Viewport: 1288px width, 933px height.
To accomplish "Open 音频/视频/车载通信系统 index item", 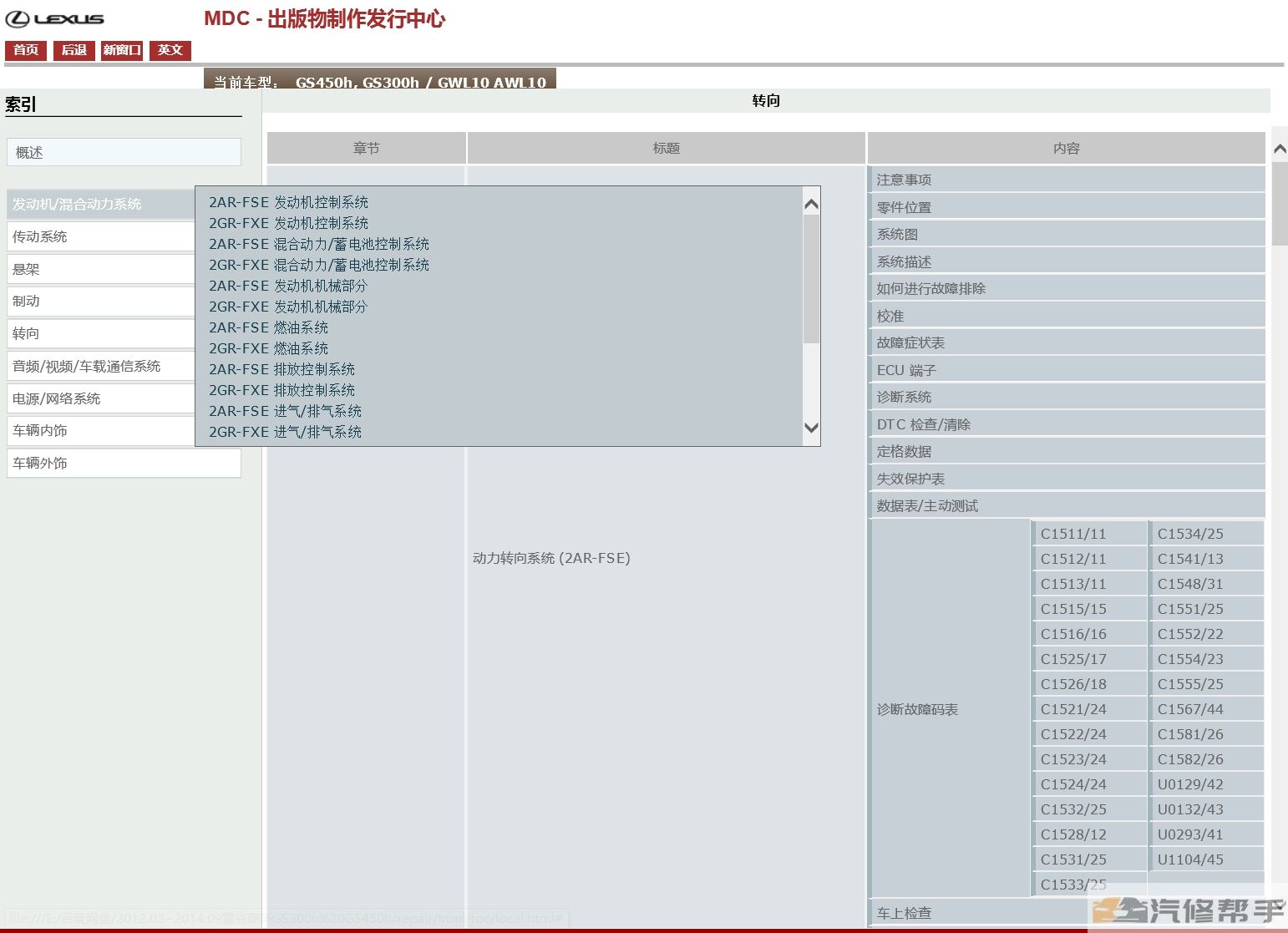I will pyautogui.click(x=101, y=366).
